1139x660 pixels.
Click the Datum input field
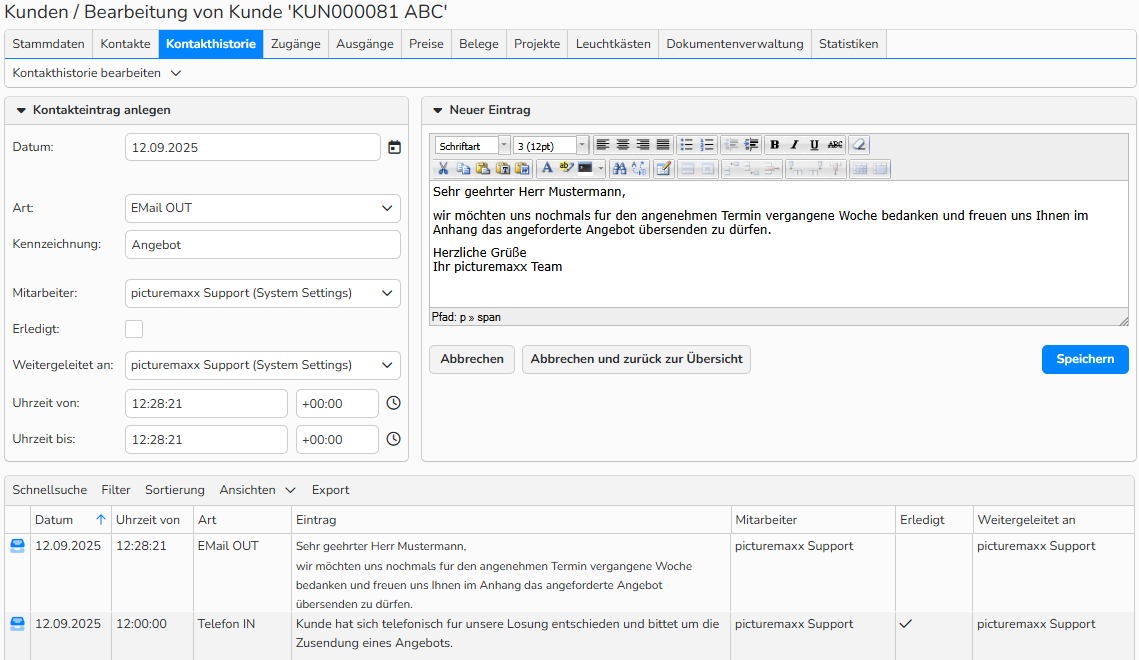pos(253,147)
